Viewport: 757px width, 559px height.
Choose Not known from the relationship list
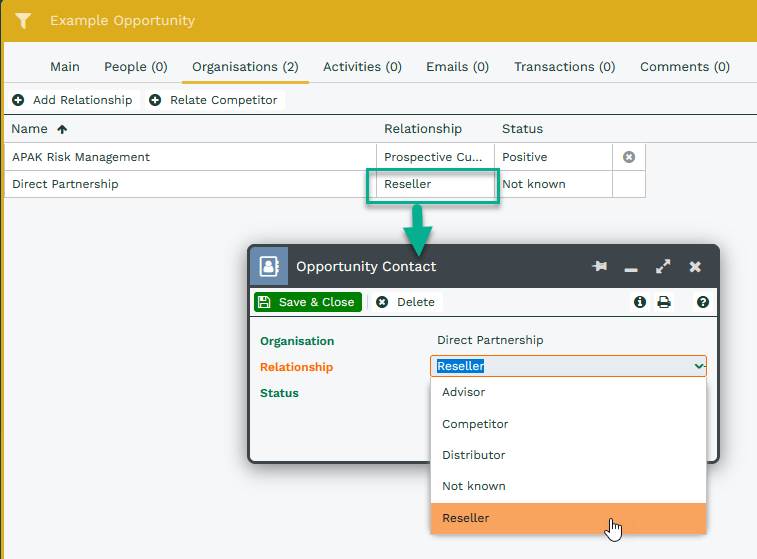click(x=568, y=486)
